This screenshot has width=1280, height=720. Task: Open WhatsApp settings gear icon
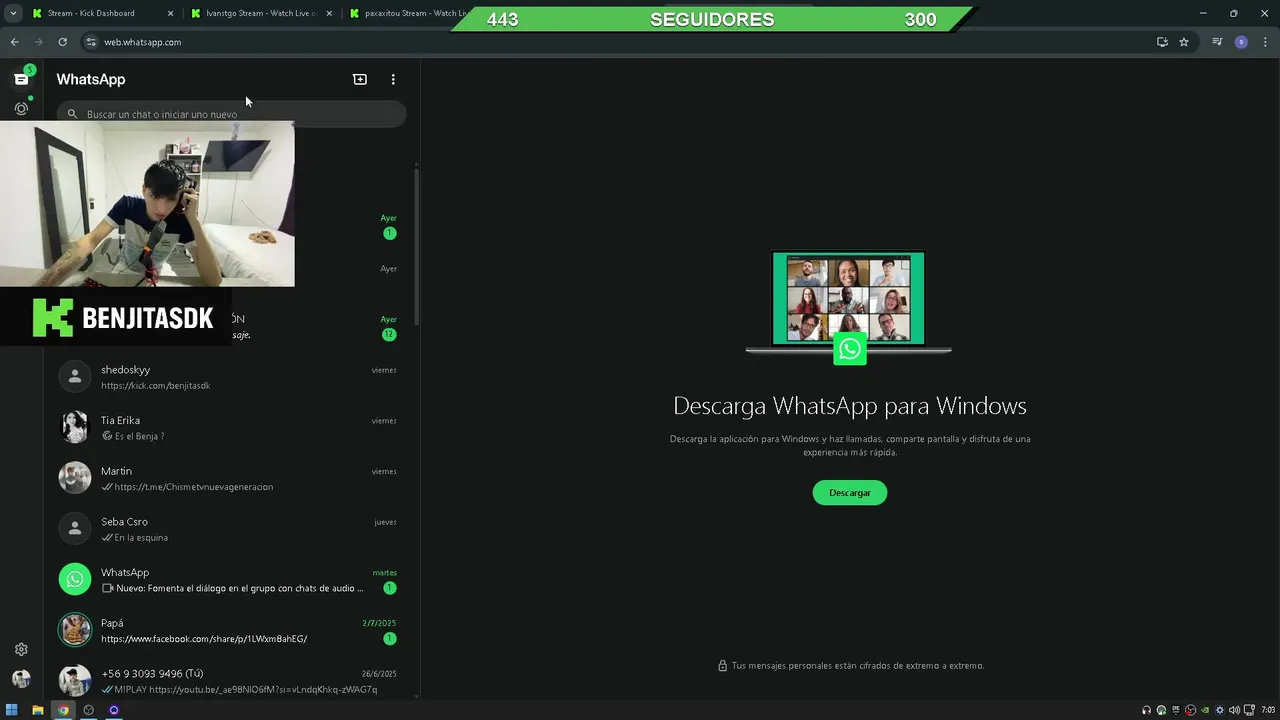pos(21,649)
